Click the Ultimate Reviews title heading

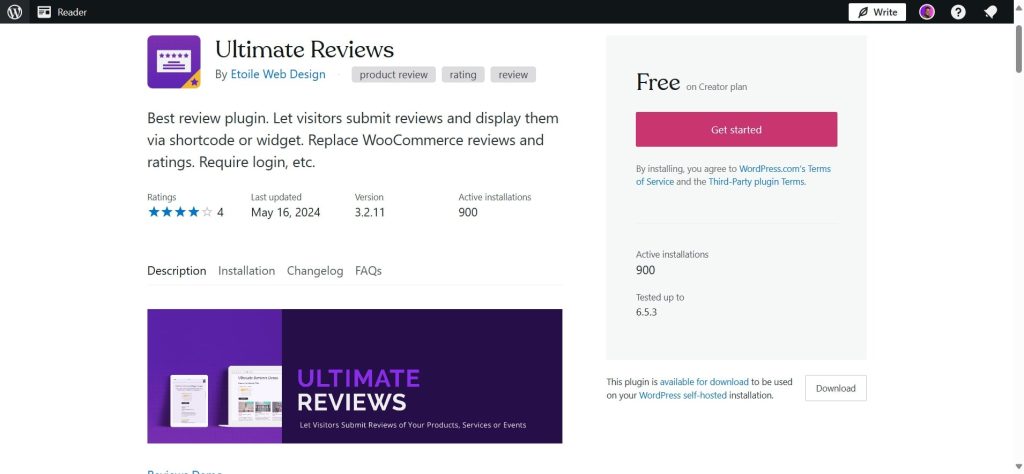(304, 50)
